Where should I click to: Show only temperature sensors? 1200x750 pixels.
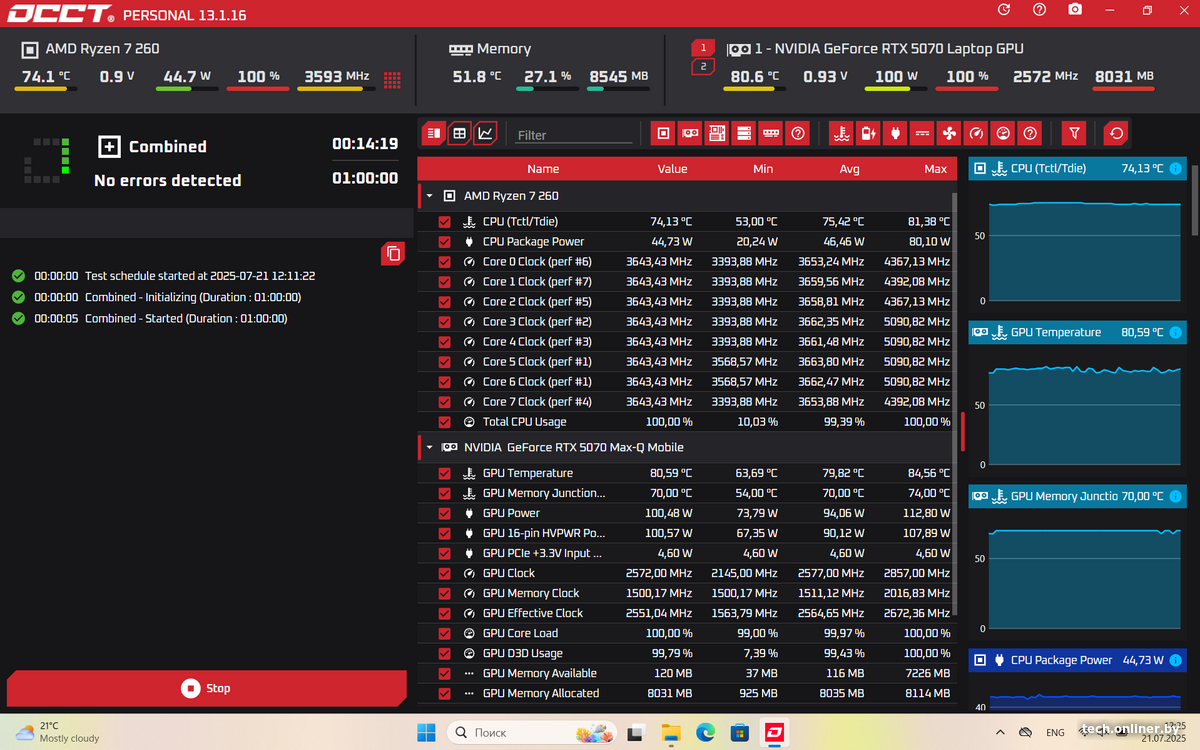(842, 133)
